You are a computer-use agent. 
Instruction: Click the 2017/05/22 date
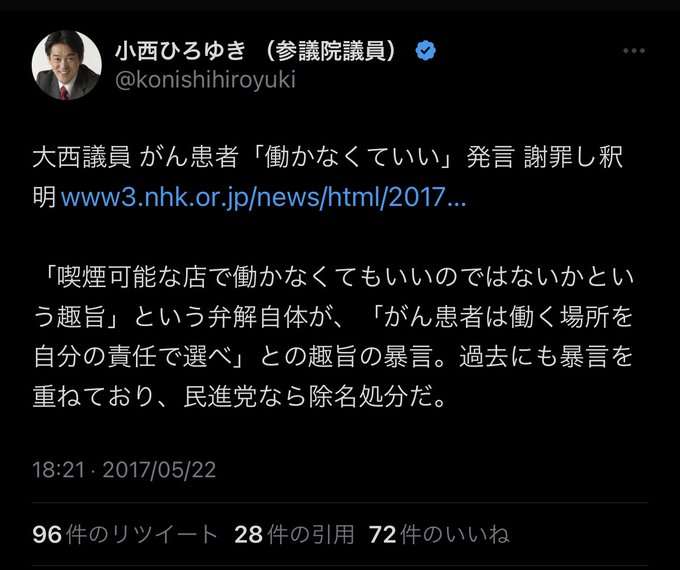159,470
